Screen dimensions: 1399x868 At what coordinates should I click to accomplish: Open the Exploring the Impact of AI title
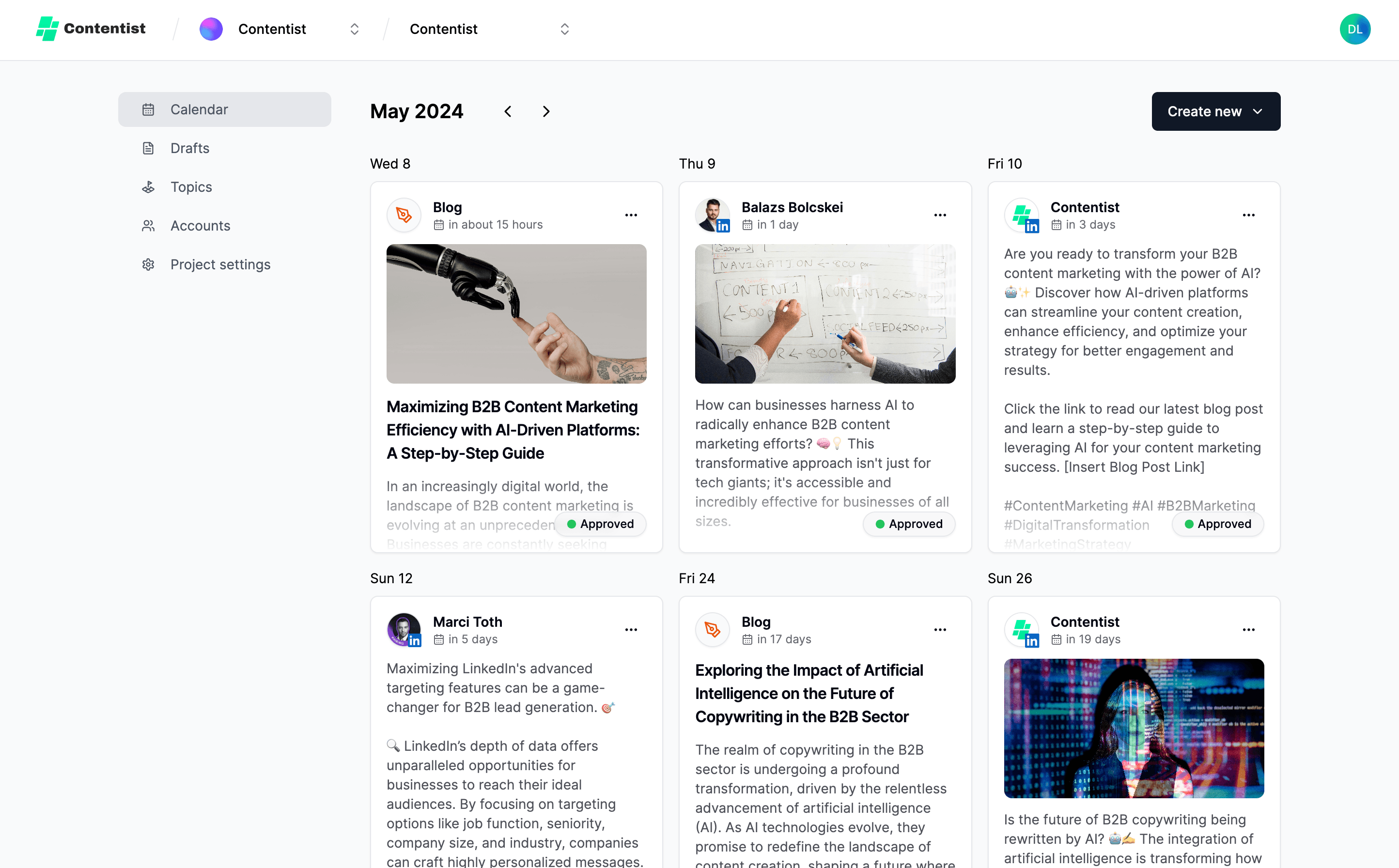coord(809,694)
